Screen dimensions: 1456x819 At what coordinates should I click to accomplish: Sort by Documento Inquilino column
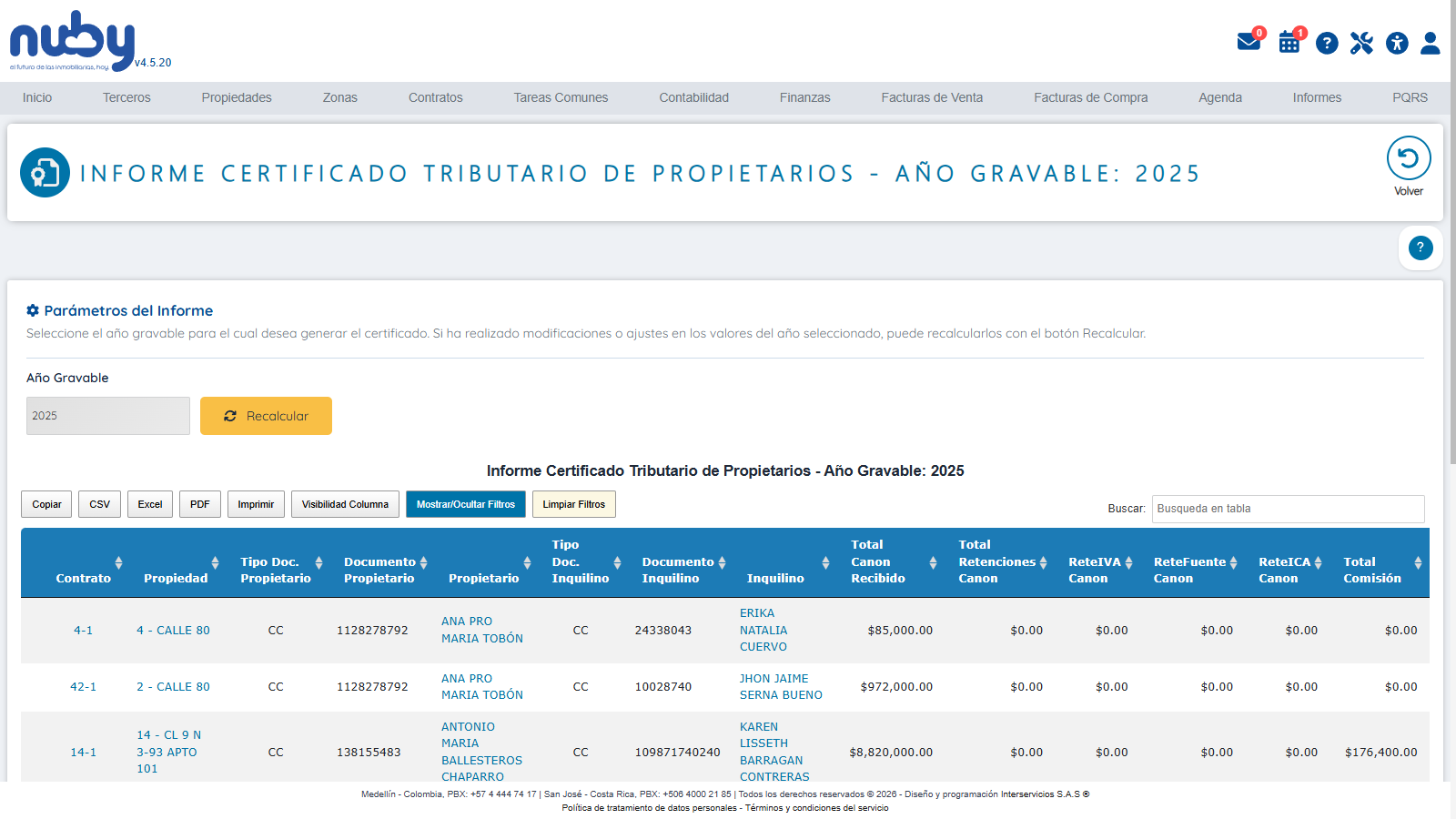click(x=722, y=562)
